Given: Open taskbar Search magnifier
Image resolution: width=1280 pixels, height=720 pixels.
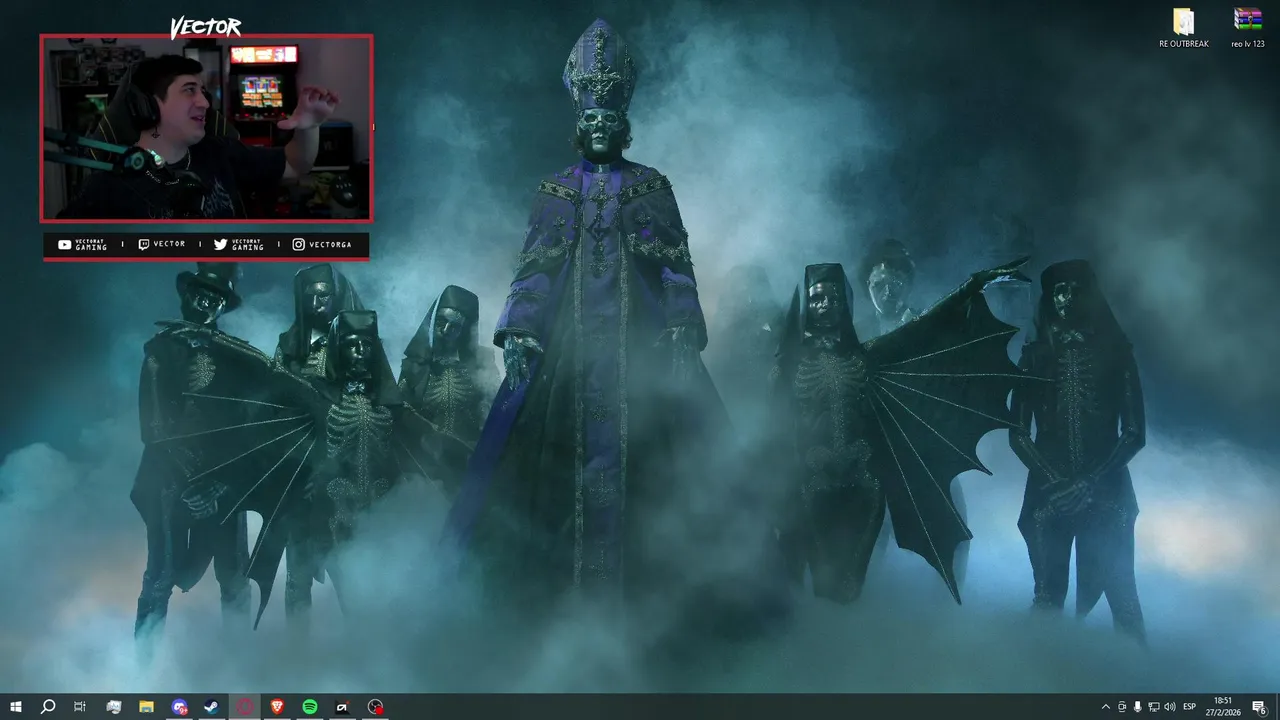Looking at the screenshot, I should [47, 707].
